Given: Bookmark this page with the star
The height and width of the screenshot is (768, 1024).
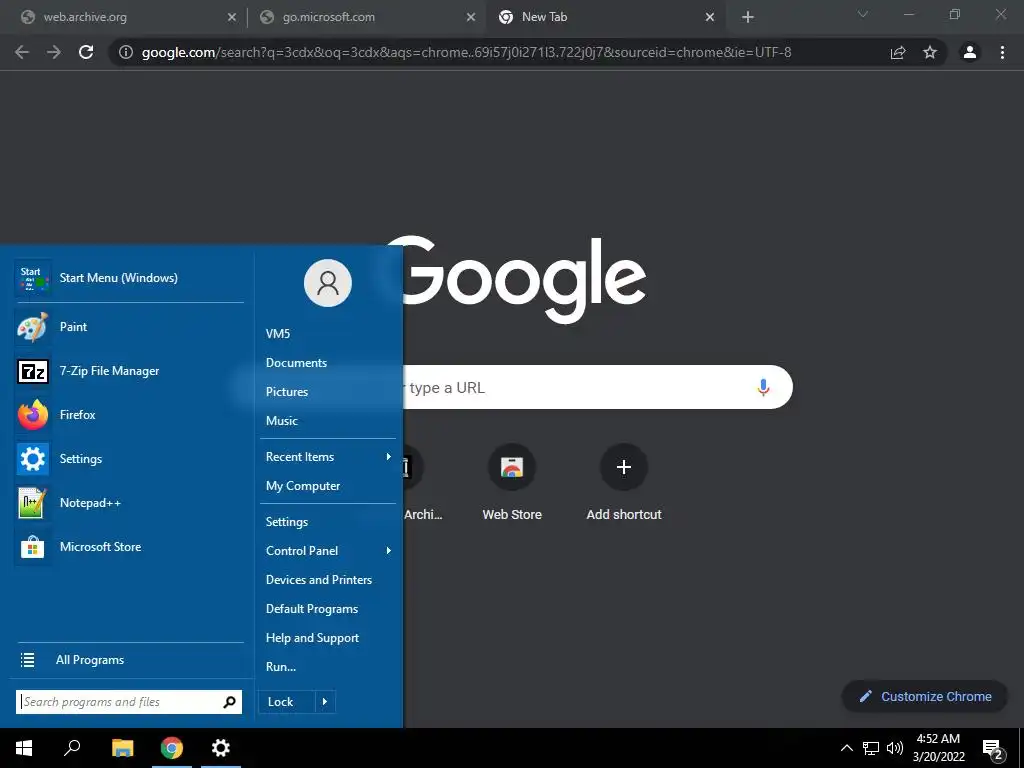Looking at the screenshot, I should (x=930, y=52).
